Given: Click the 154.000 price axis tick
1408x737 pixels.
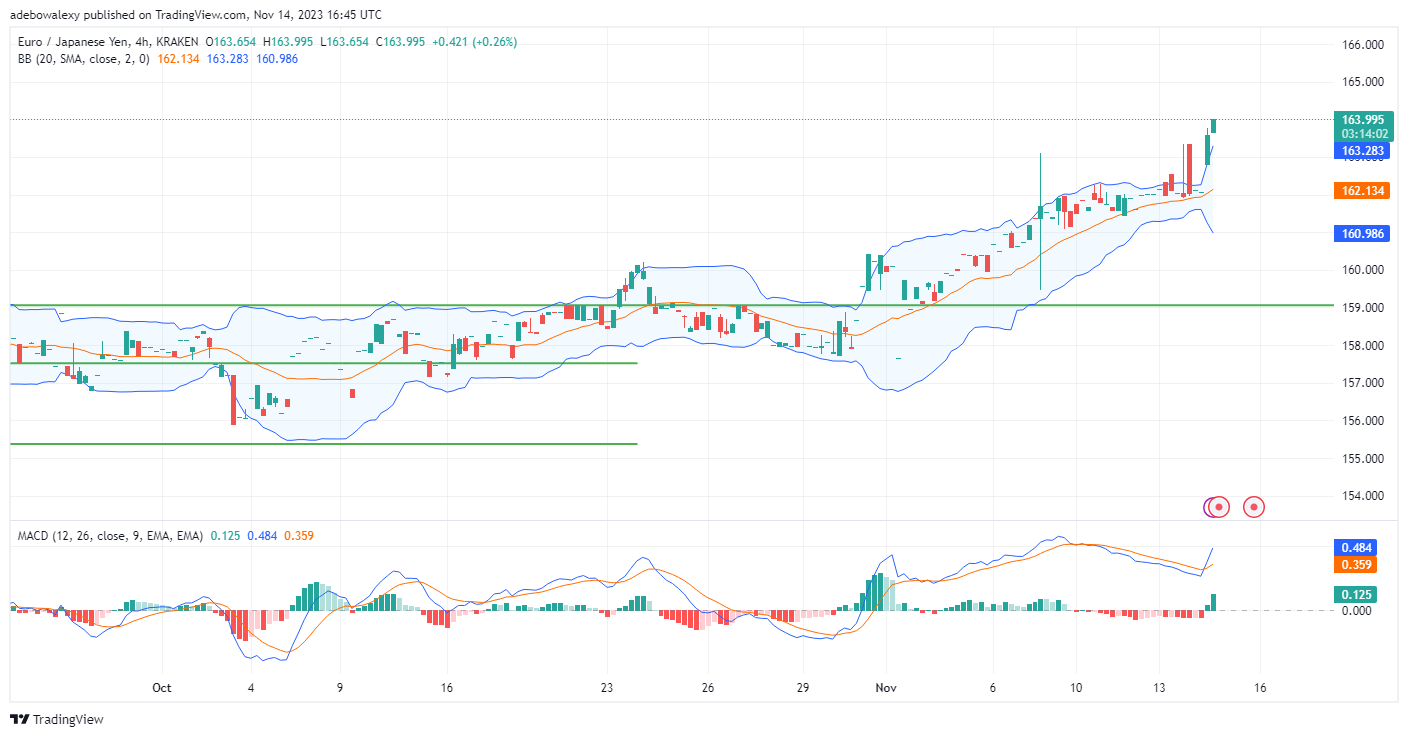Looking at the screenshot, I should [x=1361, y=496].
